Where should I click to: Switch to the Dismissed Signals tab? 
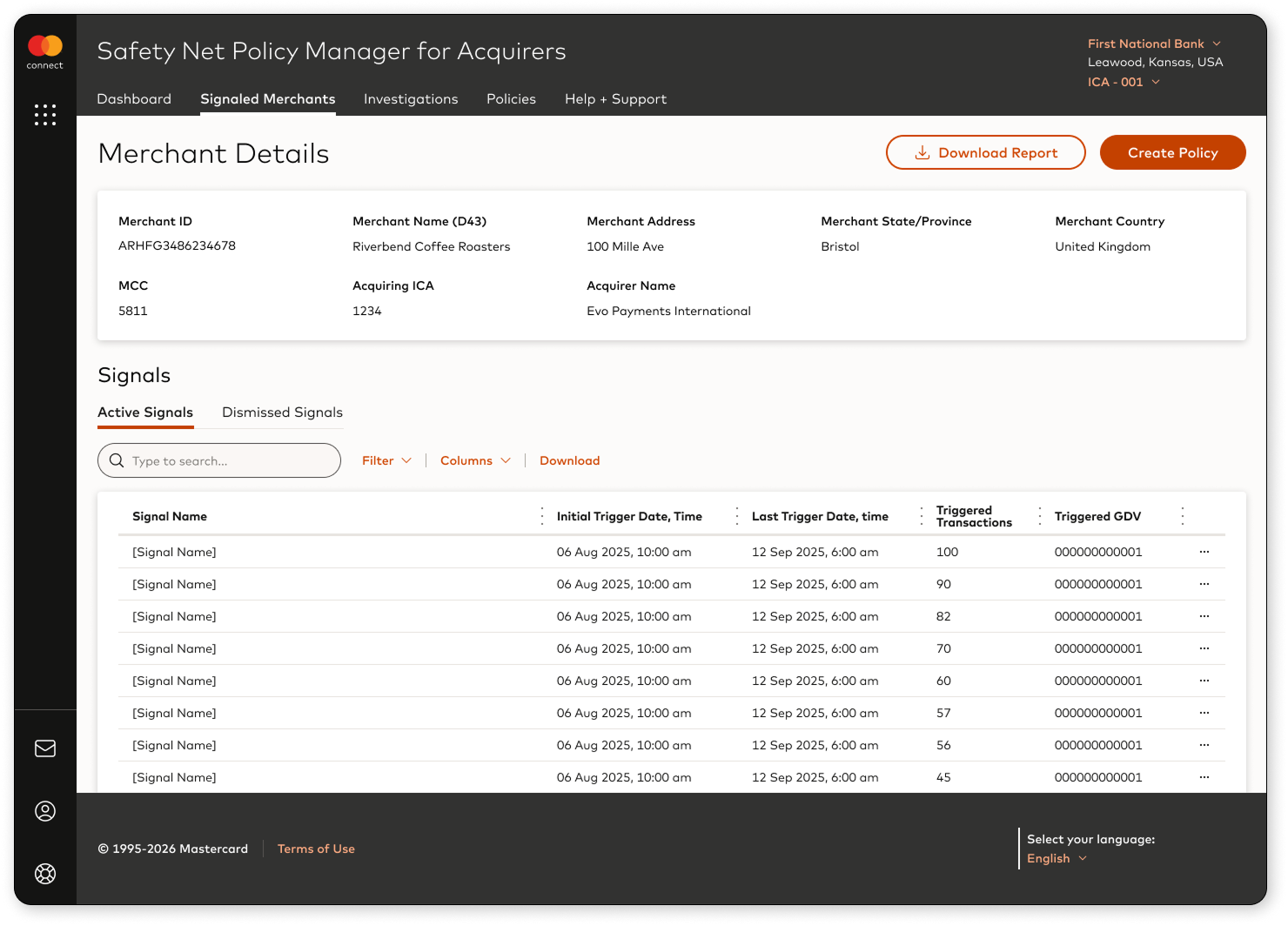click(282, 413)
